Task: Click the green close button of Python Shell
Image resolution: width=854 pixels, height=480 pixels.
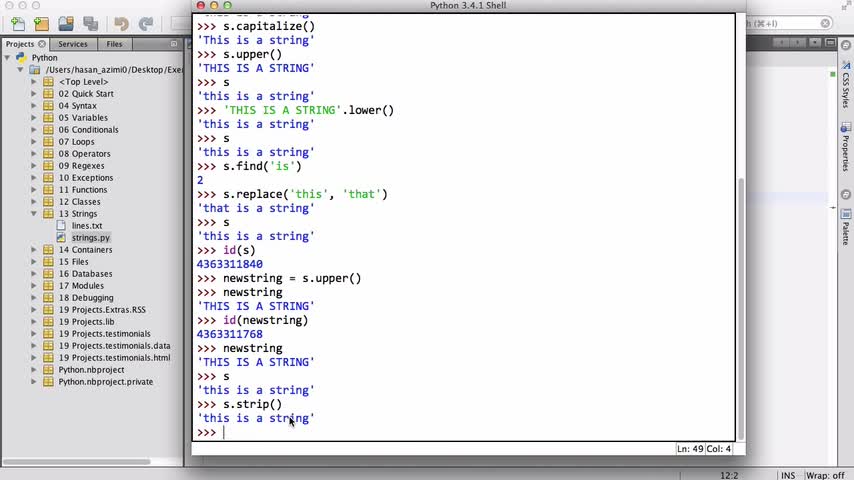Action: [x=228, y=5]
